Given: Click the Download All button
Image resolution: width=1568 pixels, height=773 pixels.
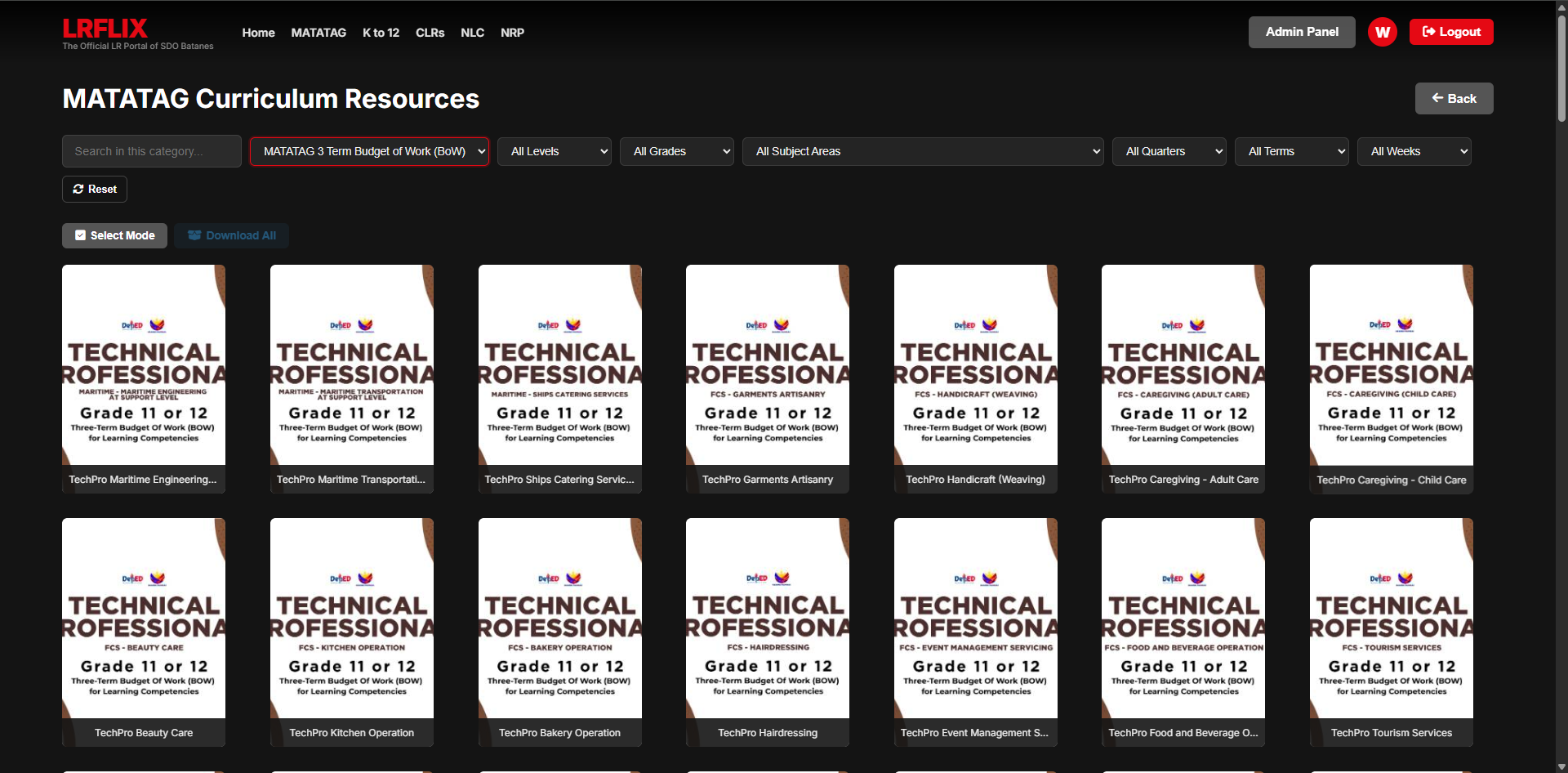Looking at the screenshot, I should [x=231, y=235].
